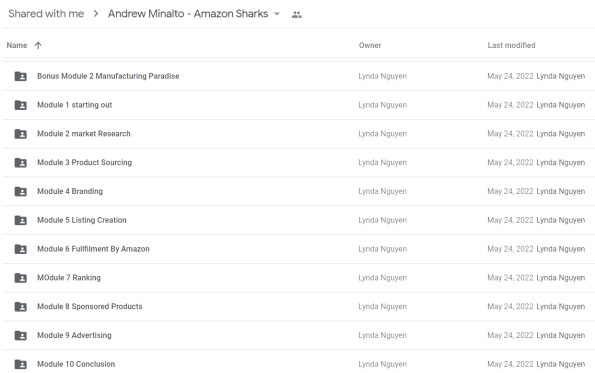Toggle the Name sort direction arrow
This screenshot has width=595, height=373.
point(38,46)
